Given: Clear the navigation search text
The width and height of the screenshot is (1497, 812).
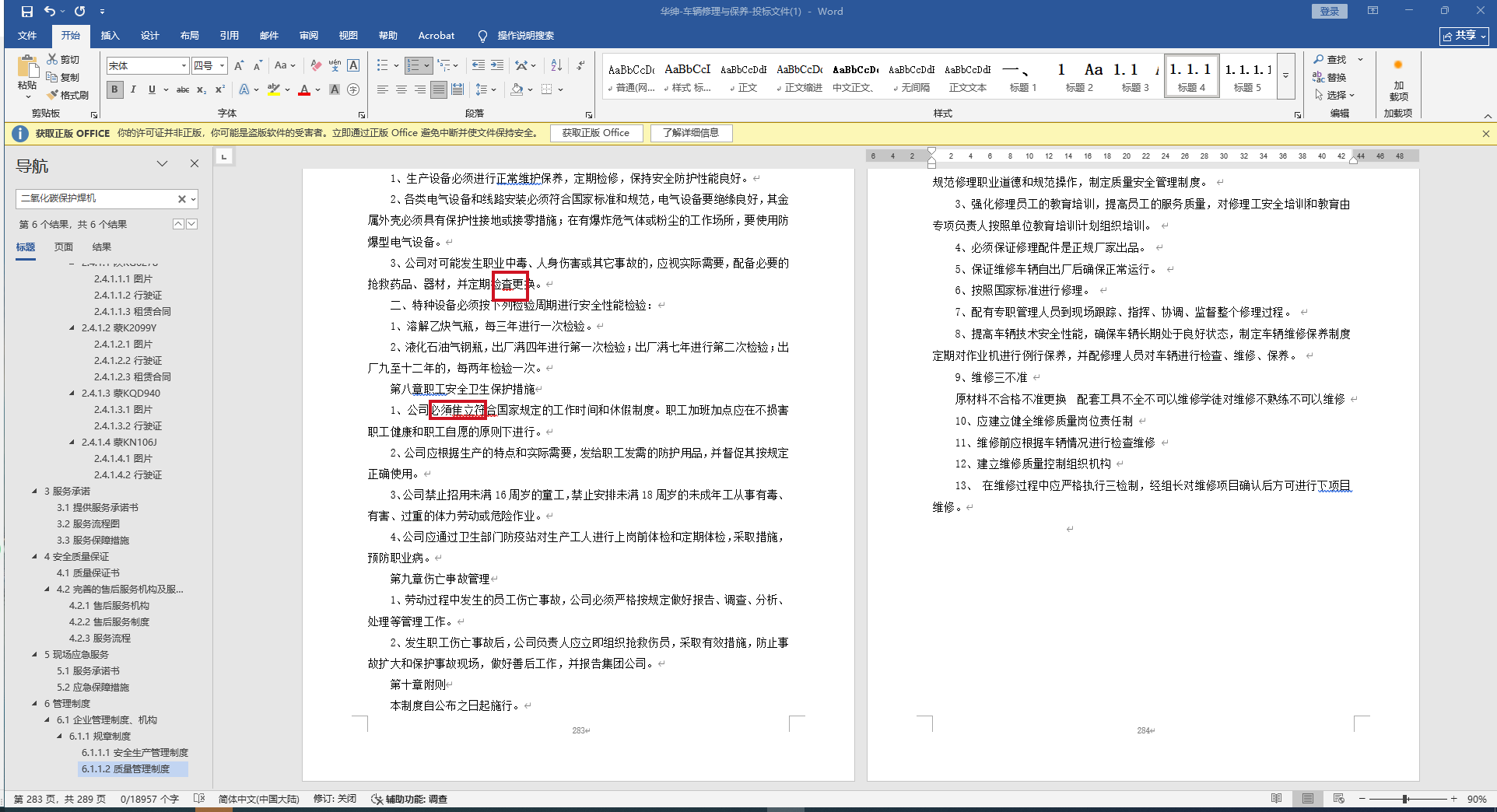Looking at the screenshot, I should point(182,199).
